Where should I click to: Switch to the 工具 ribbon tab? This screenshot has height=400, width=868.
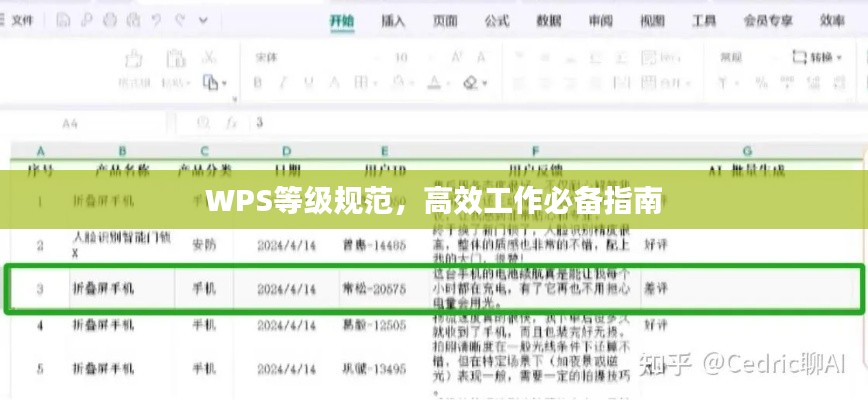pos(704,21)
